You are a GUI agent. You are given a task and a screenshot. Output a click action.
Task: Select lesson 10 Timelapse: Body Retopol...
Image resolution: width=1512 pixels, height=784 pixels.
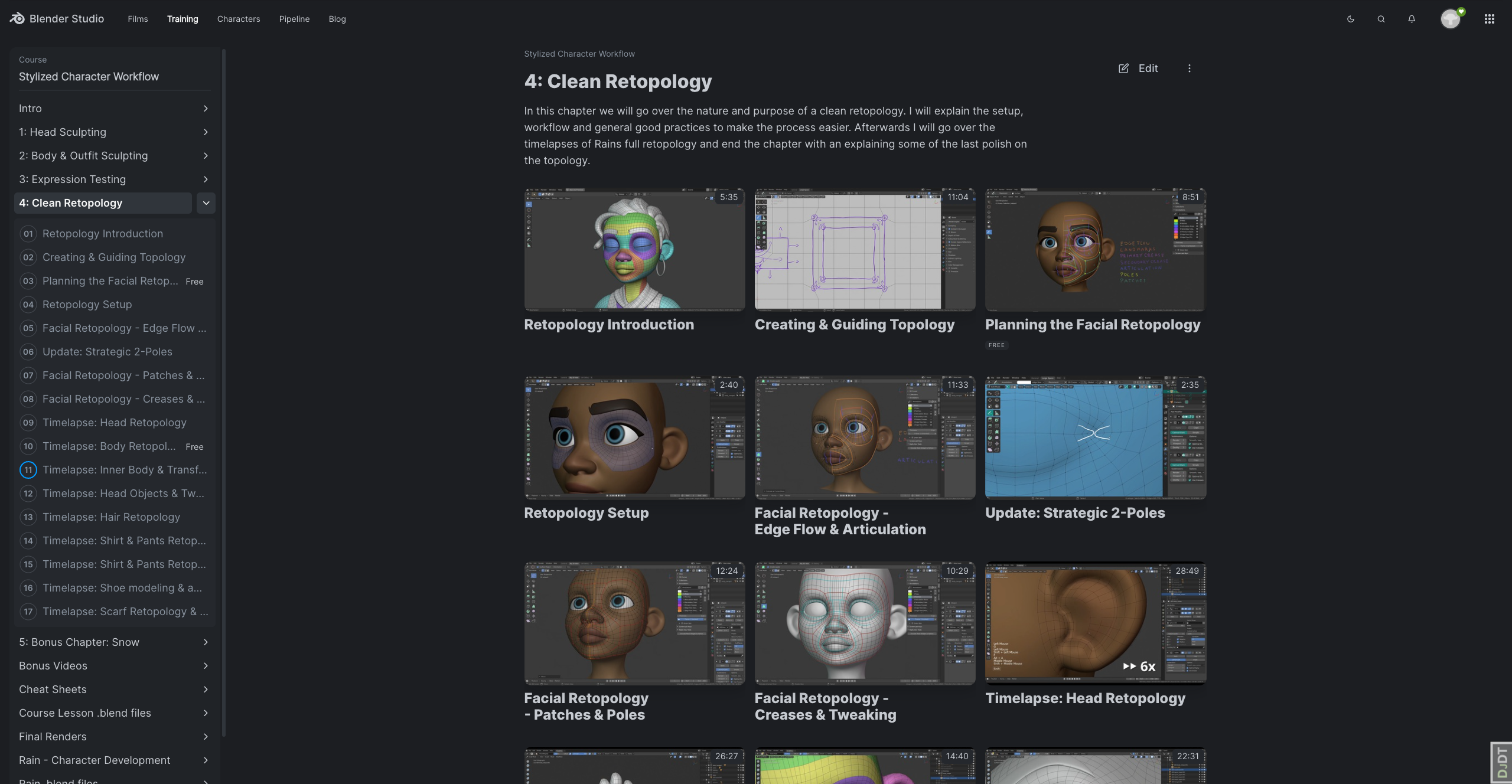tap(114, 446)
